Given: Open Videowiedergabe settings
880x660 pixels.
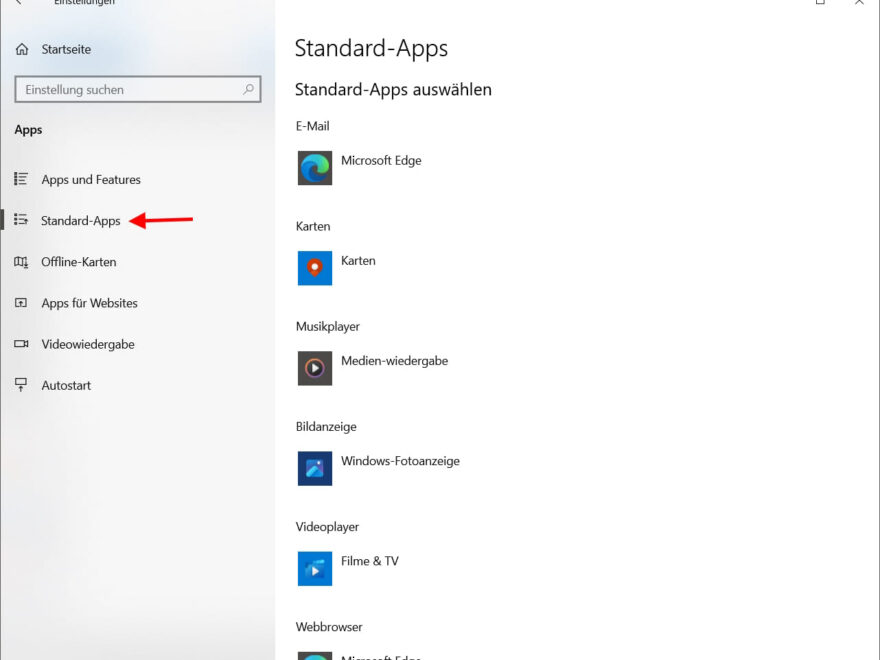Looking at the screenshot, I should pos(88,344).
